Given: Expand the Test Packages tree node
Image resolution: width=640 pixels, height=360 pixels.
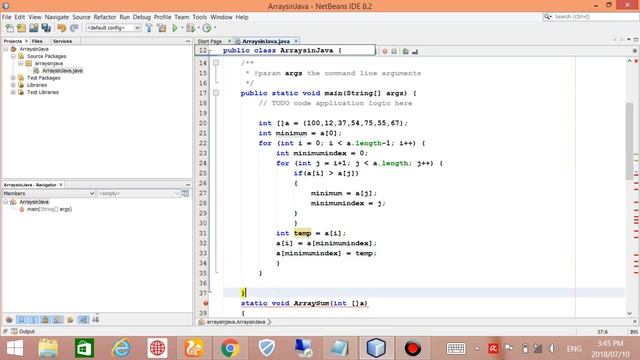Looking at the screenshot, I should [13, 78].
